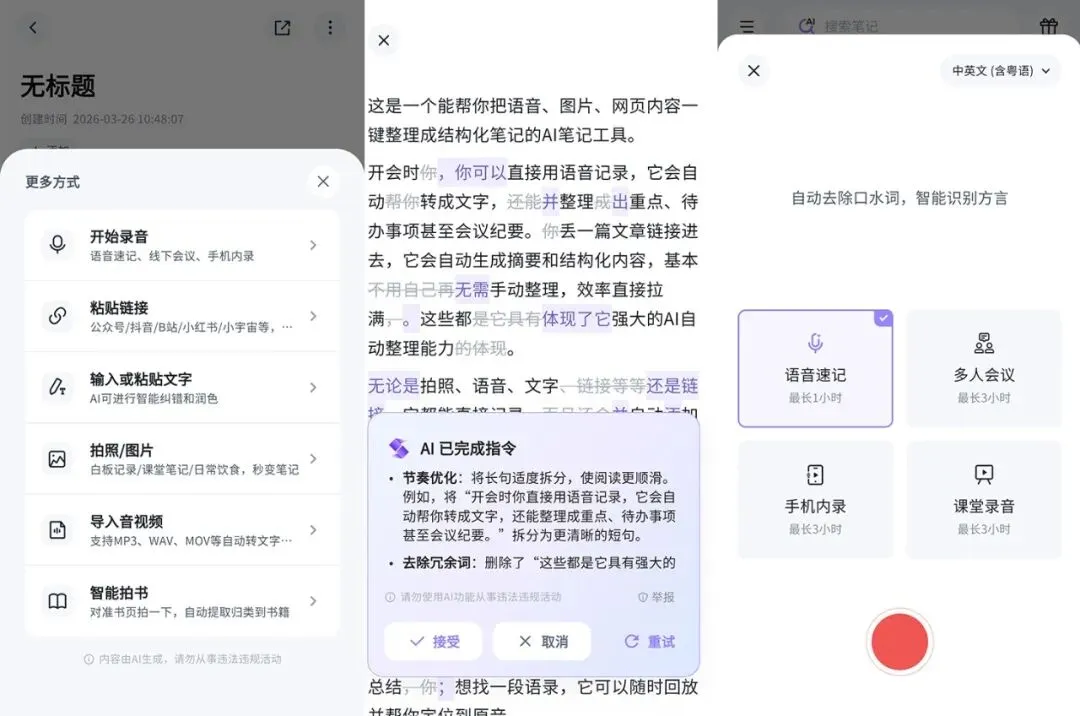Click the AI logo in AI 已完成指令 panel
This screenshot has width=1080, height=716.
[399, 448]
